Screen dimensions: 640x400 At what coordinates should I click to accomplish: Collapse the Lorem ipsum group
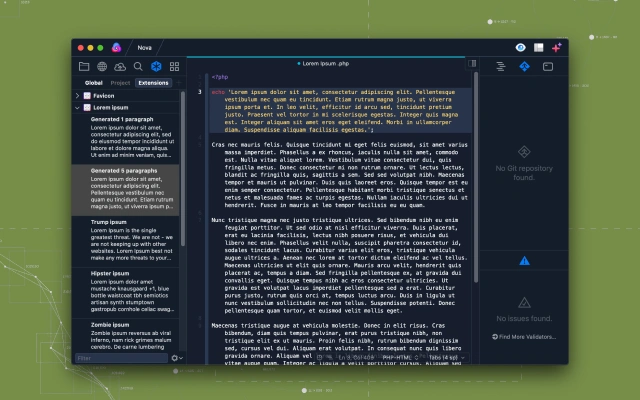pos(78,107)
